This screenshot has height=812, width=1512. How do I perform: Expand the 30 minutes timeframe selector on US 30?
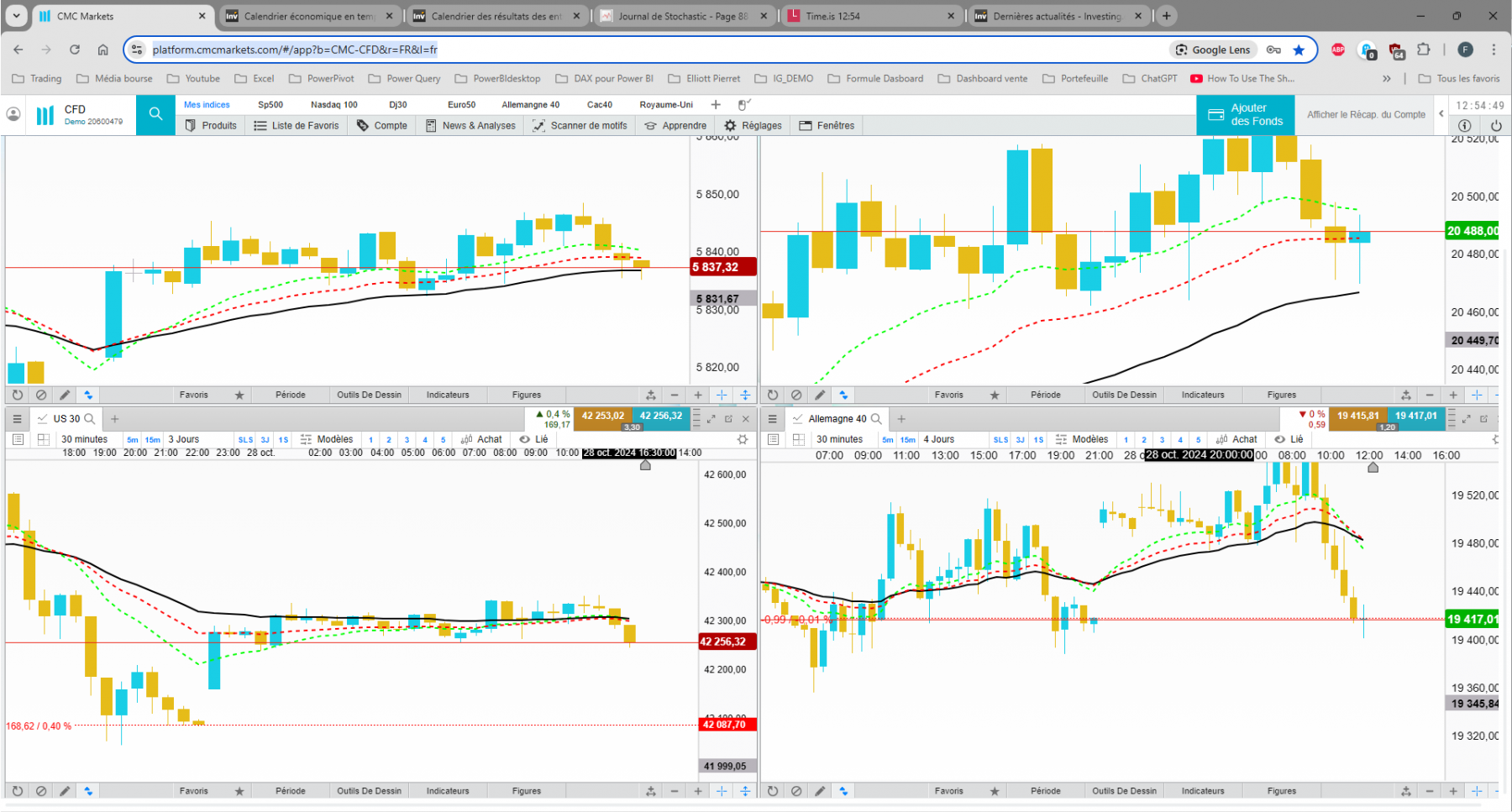(84, 439)
